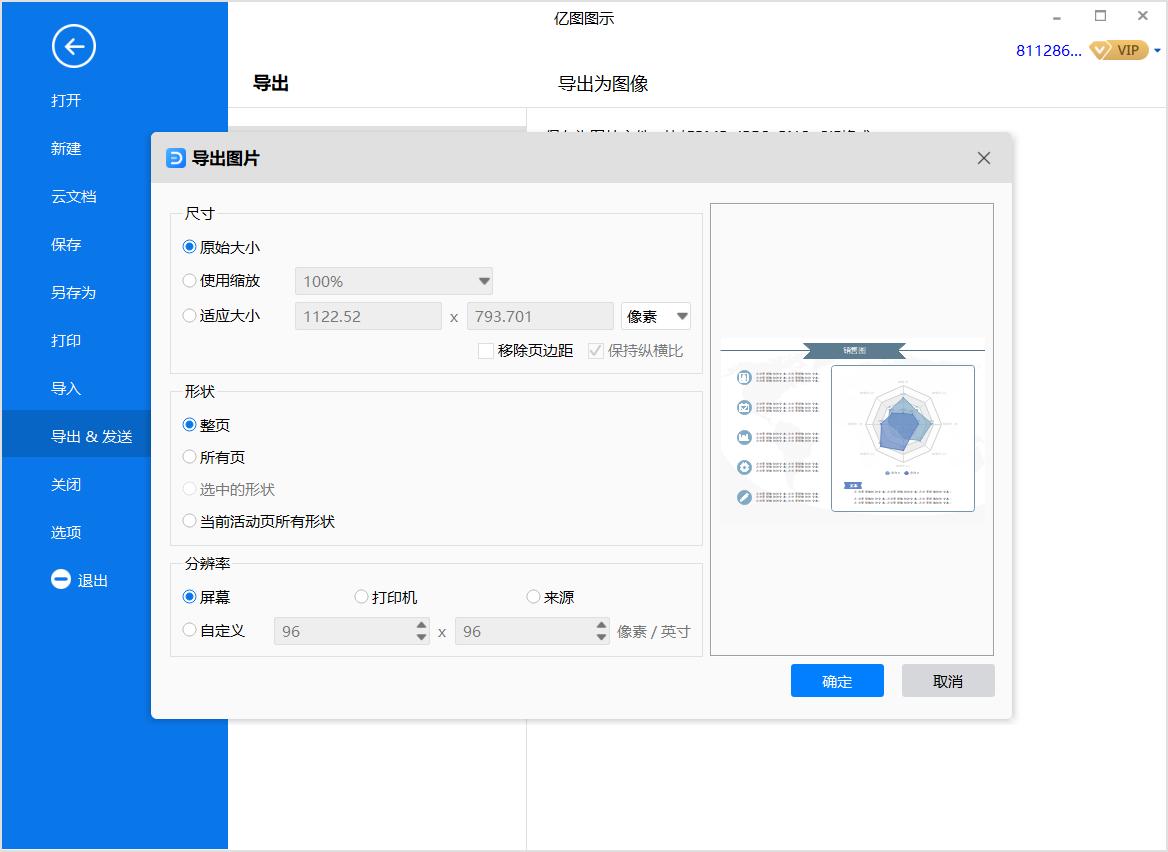This screenshot has width=1168, height=852.
Task: Open the 100% zoom dropdown
Action: 393,281
